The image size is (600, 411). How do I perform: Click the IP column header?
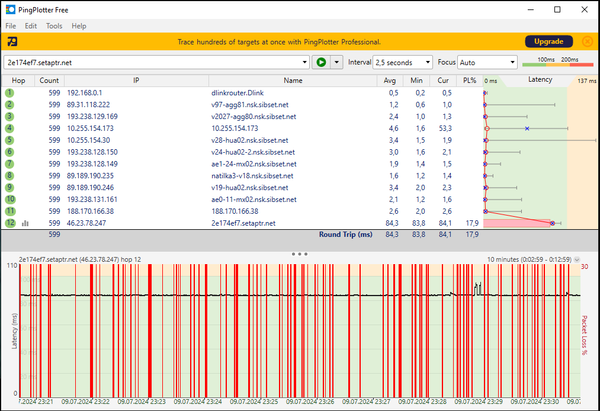(x=136, y=80)
